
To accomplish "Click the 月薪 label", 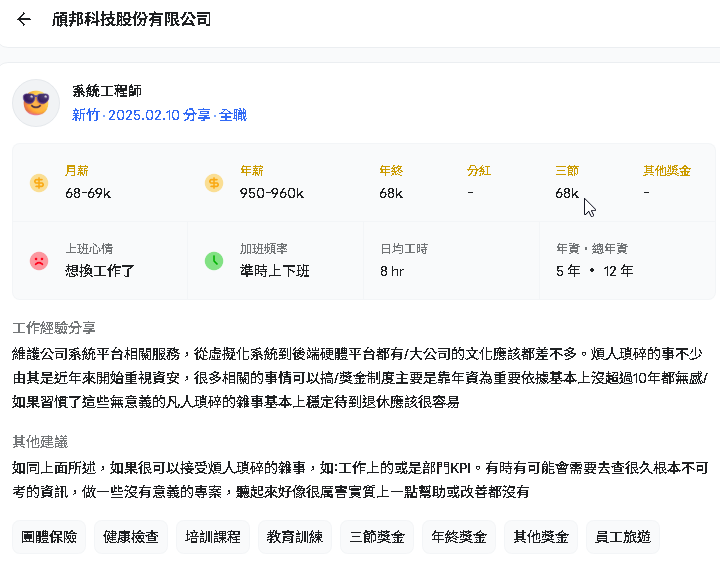I will tap(77, 171).
